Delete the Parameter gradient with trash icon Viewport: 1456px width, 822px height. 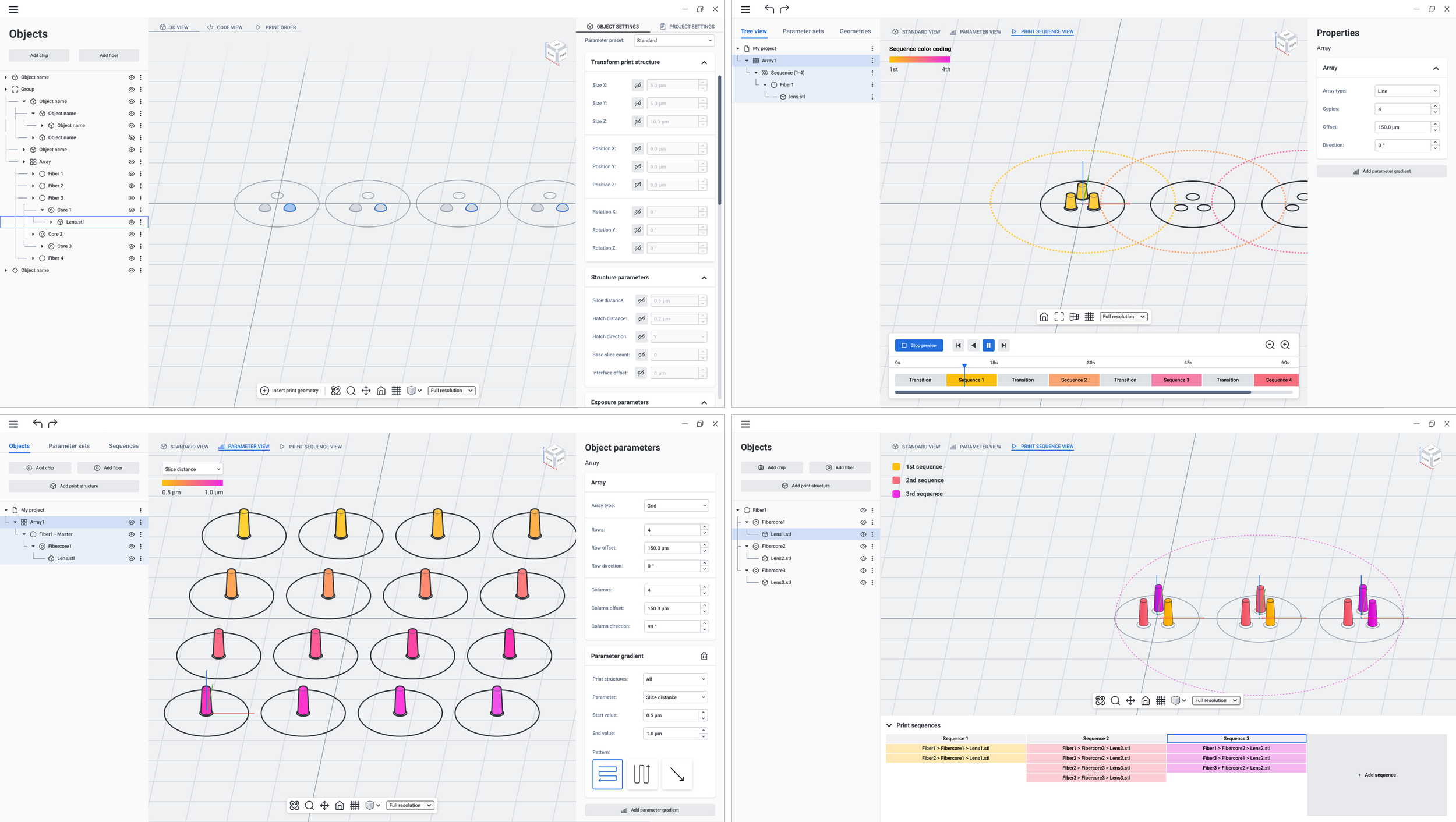point(704,656)
